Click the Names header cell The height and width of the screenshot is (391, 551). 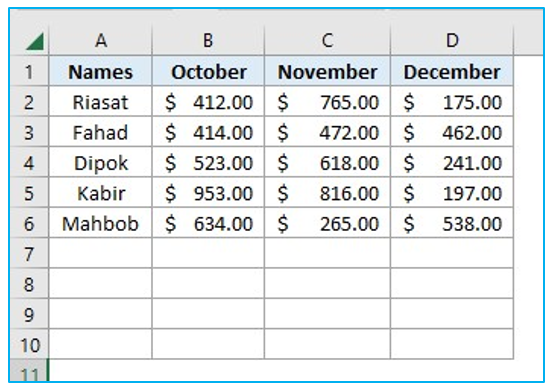tap(101, 72)
